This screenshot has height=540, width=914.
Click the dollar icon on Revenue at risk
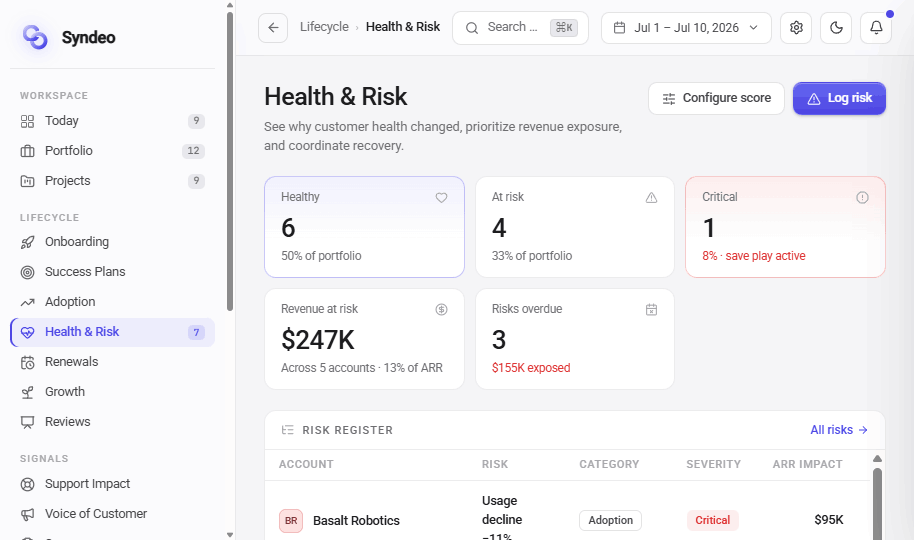(x=441, y=310)
